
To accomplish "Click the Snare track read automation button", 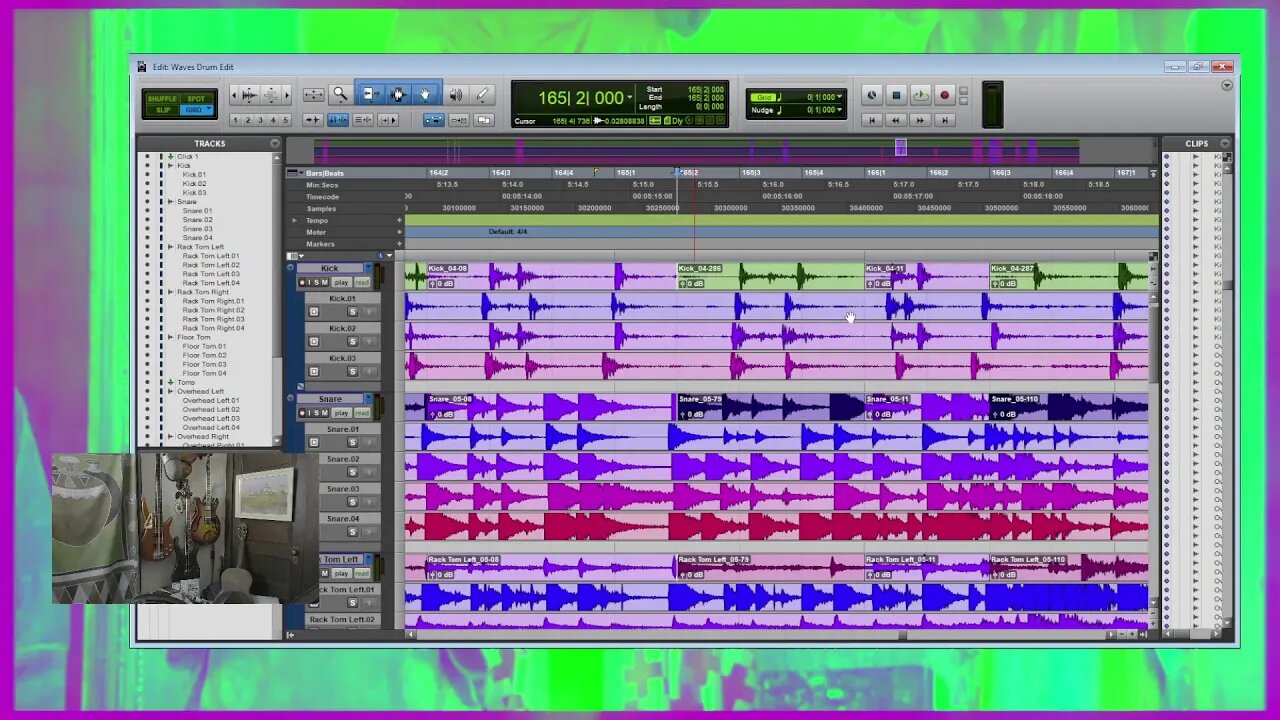I will point(361,413).
